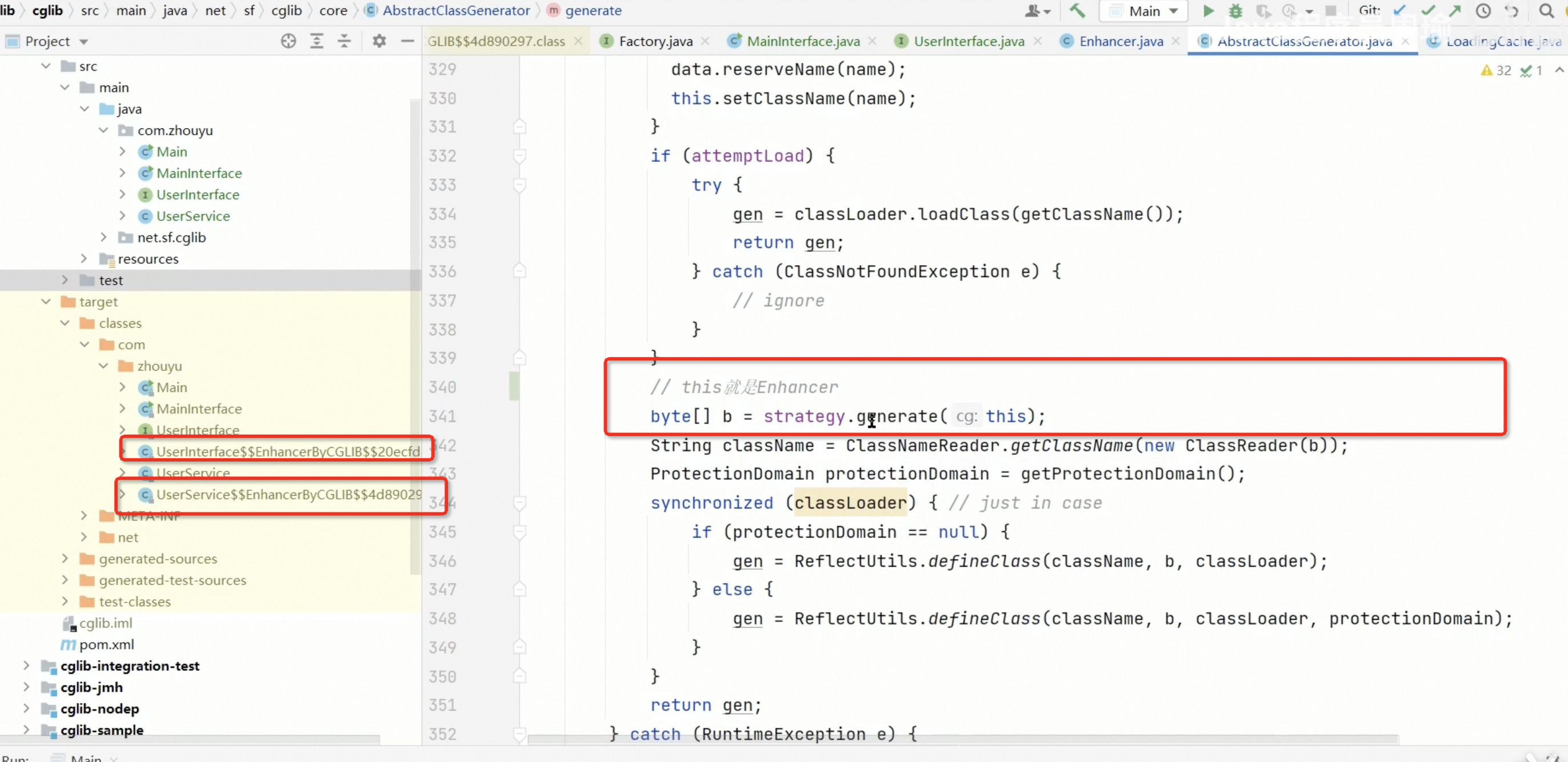Open Search Everywhere magnifier icon
The image size is (1568, 762).
pos(1546,10)
